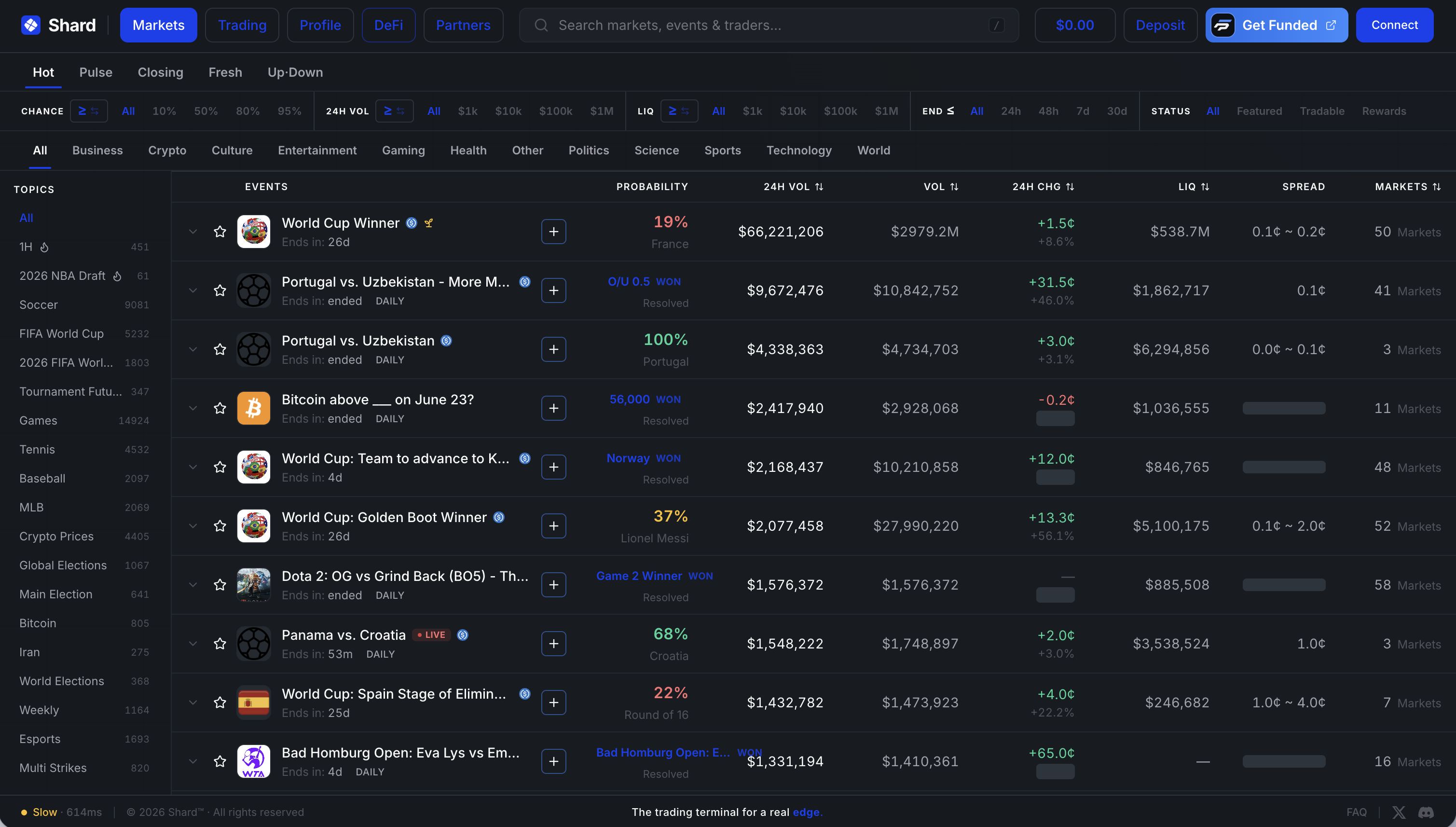Toggle the 24H VOL comparison operator button
The image size is (1456, 827).
coord(395,111)
